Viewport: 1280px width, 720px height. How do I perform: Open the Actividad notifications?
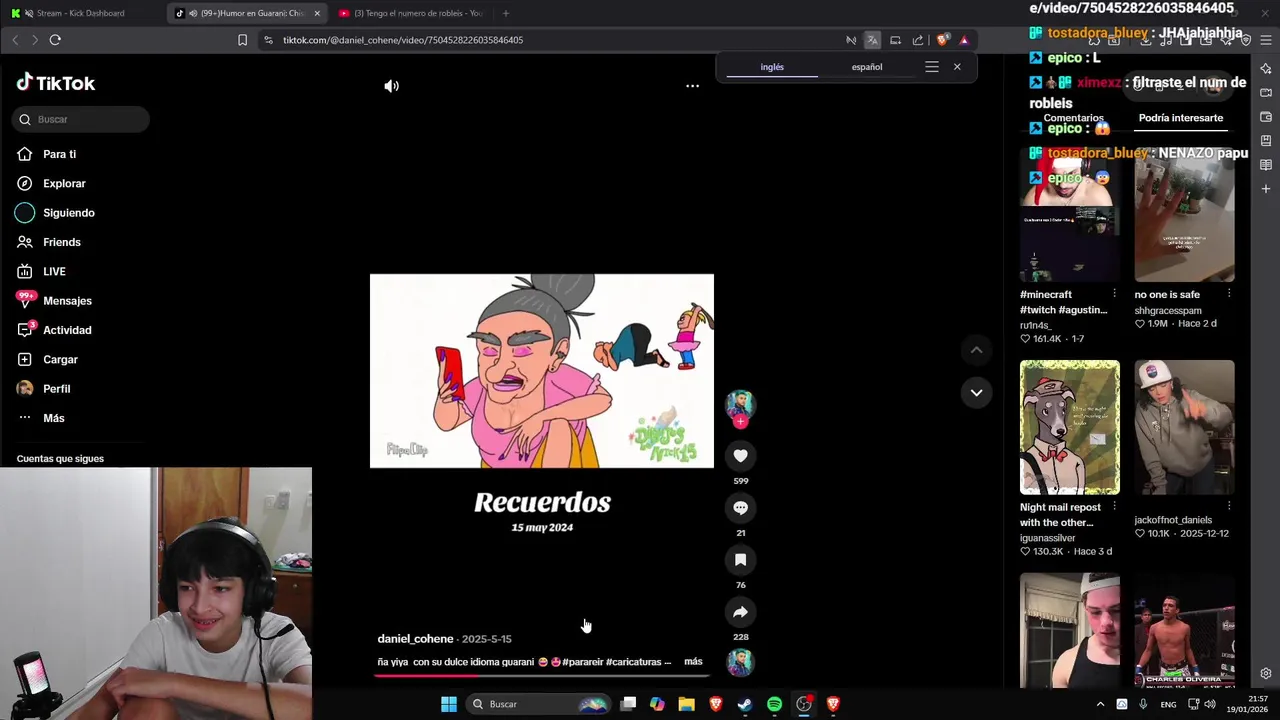click(x=66, y=330)
